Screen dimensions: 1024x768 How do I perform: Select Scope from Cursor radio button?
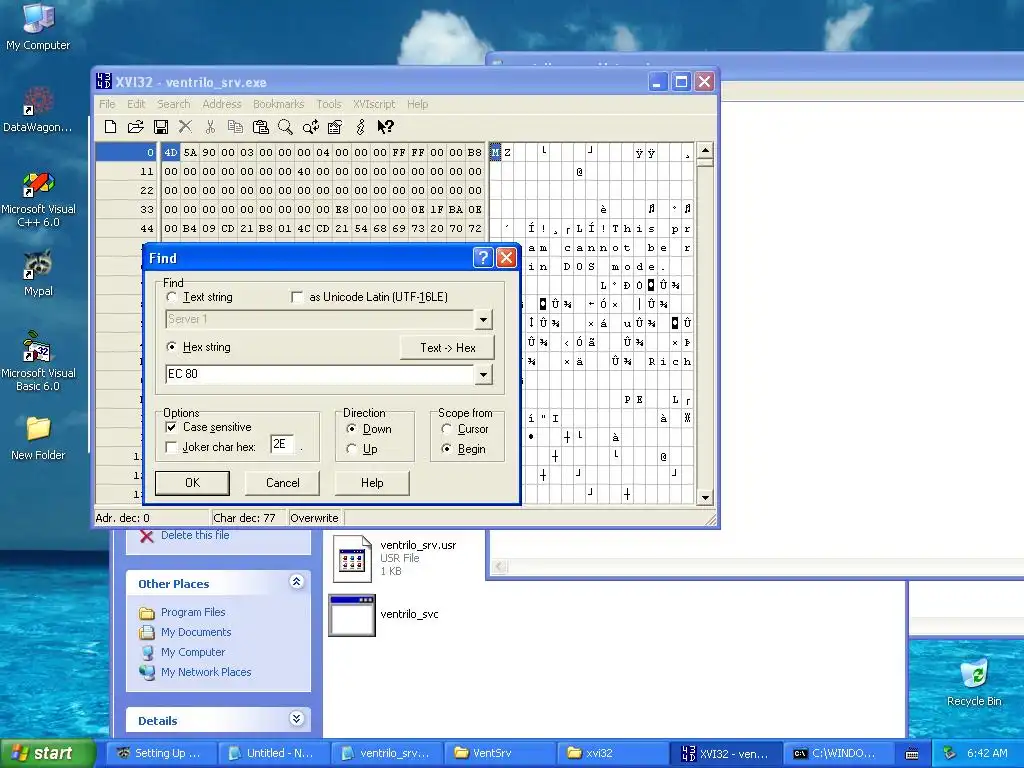[447, 429]
